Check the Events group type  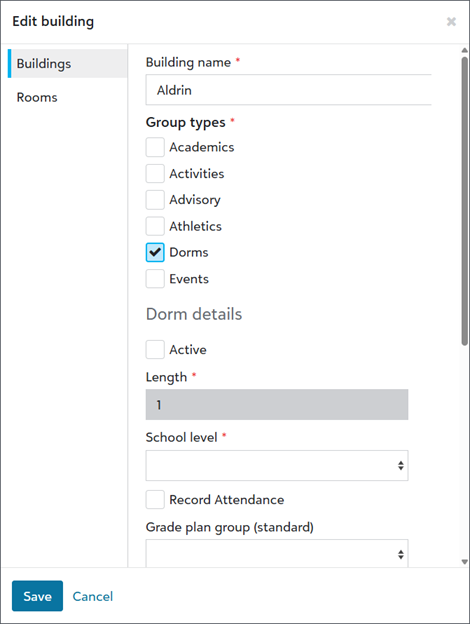pyautogui.click(x=155, y=279)
